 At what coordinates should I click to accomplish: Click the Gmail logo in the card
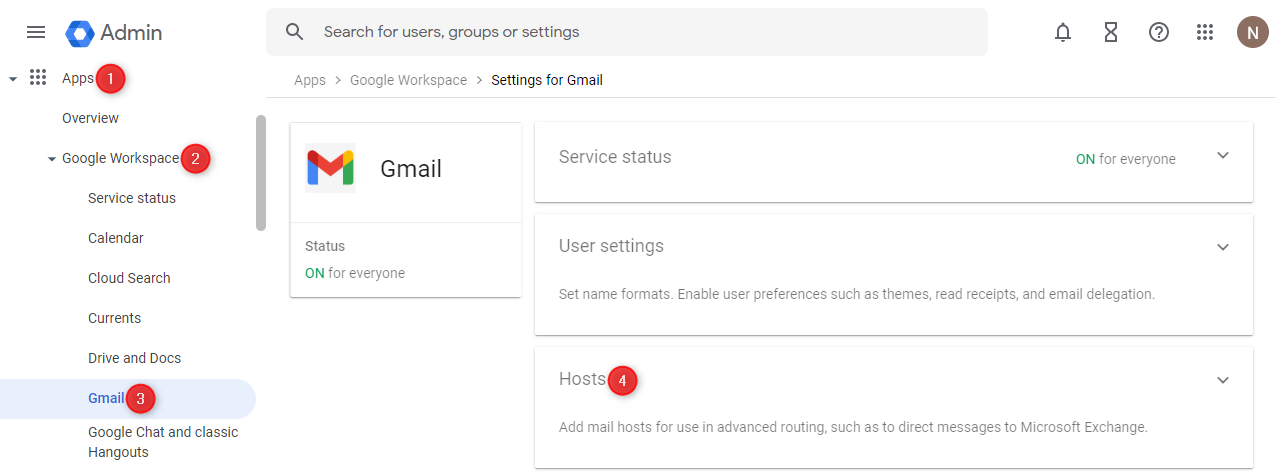click(x=330, y=168)
